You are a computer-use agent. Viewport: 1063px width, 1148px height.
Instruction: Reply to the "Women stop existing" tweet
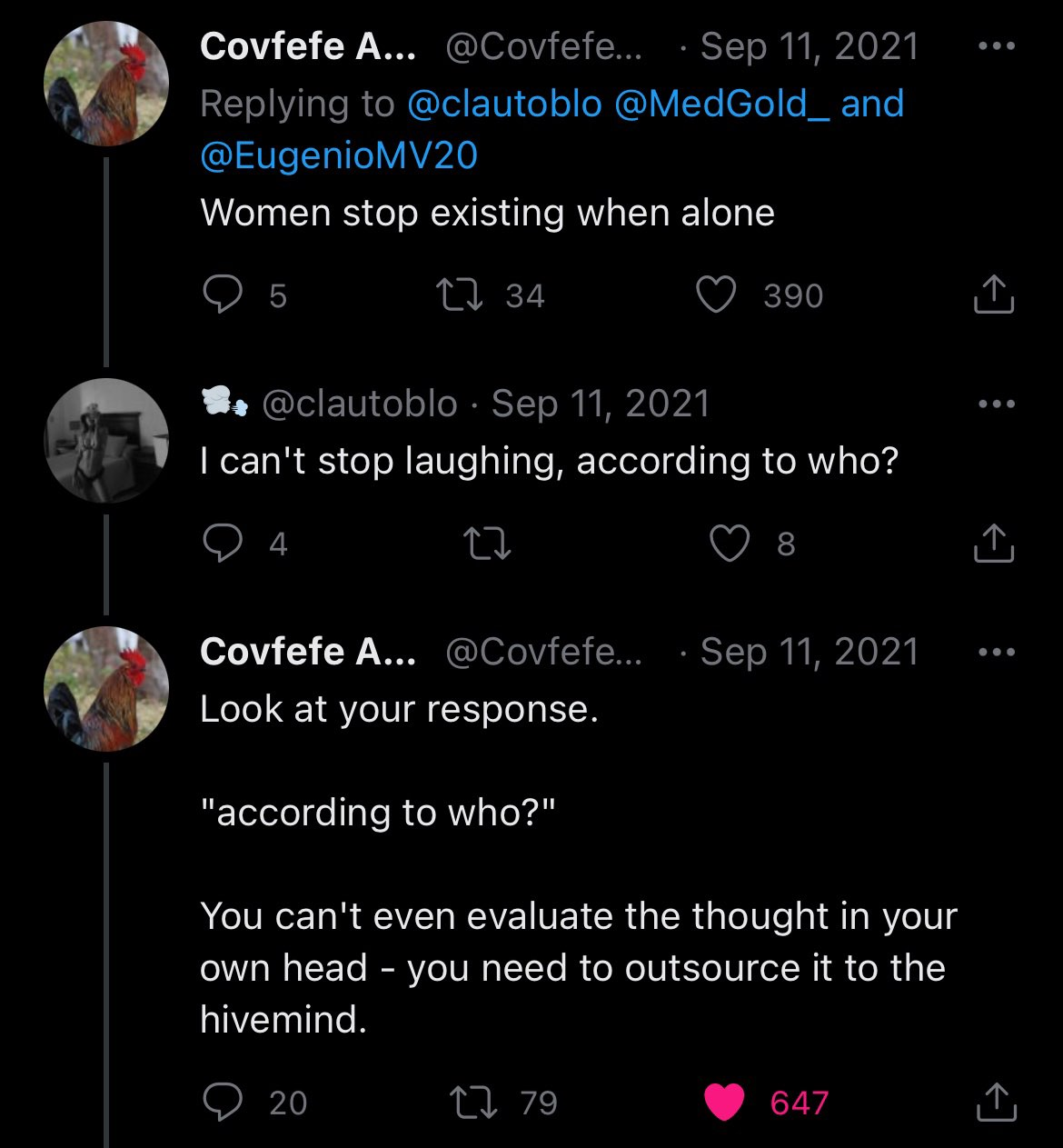pyautogui.click(x=219, y=295)
